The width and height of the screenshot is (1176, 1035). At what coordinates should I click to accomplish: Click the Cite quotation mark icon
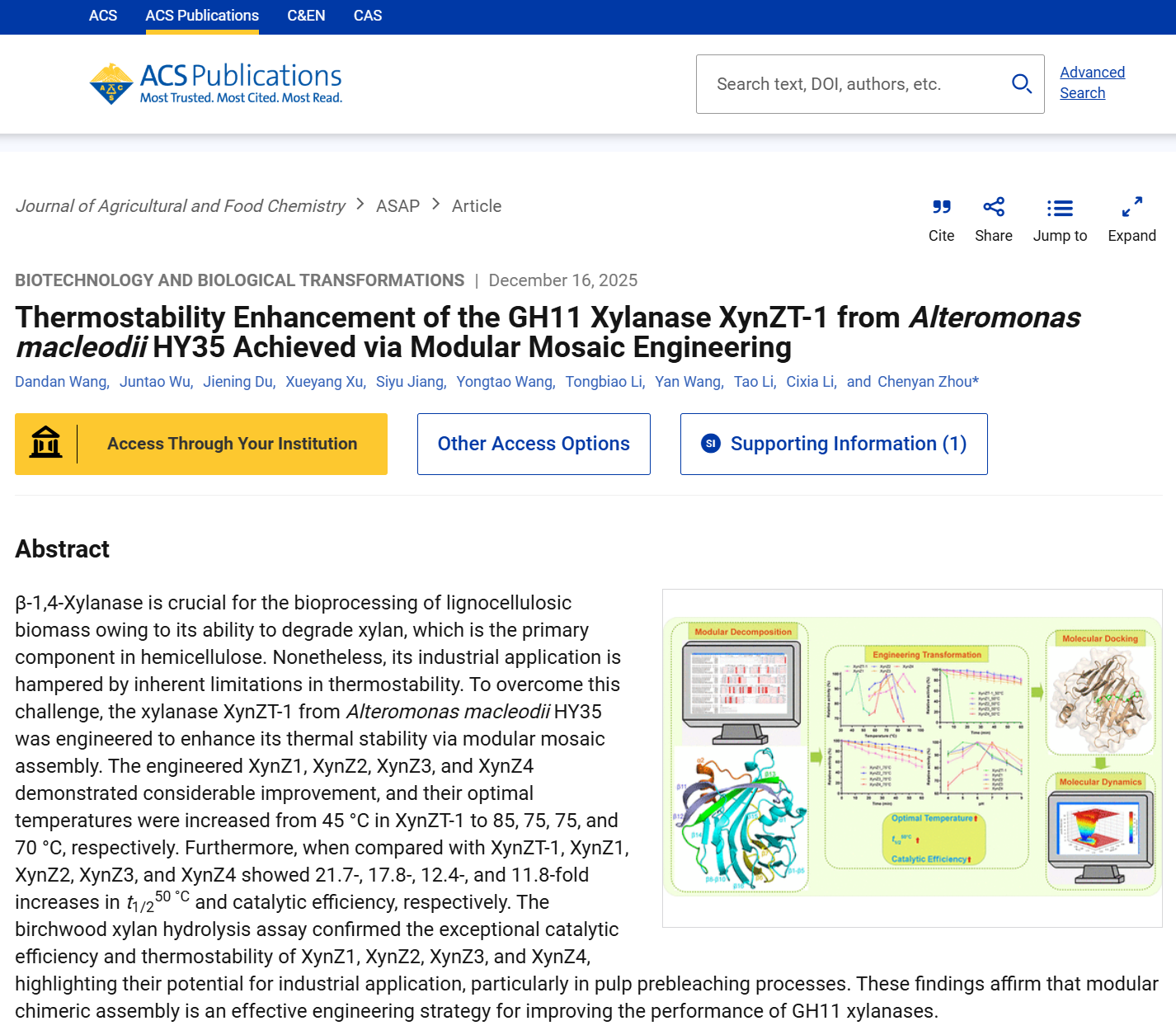point(941,207)
